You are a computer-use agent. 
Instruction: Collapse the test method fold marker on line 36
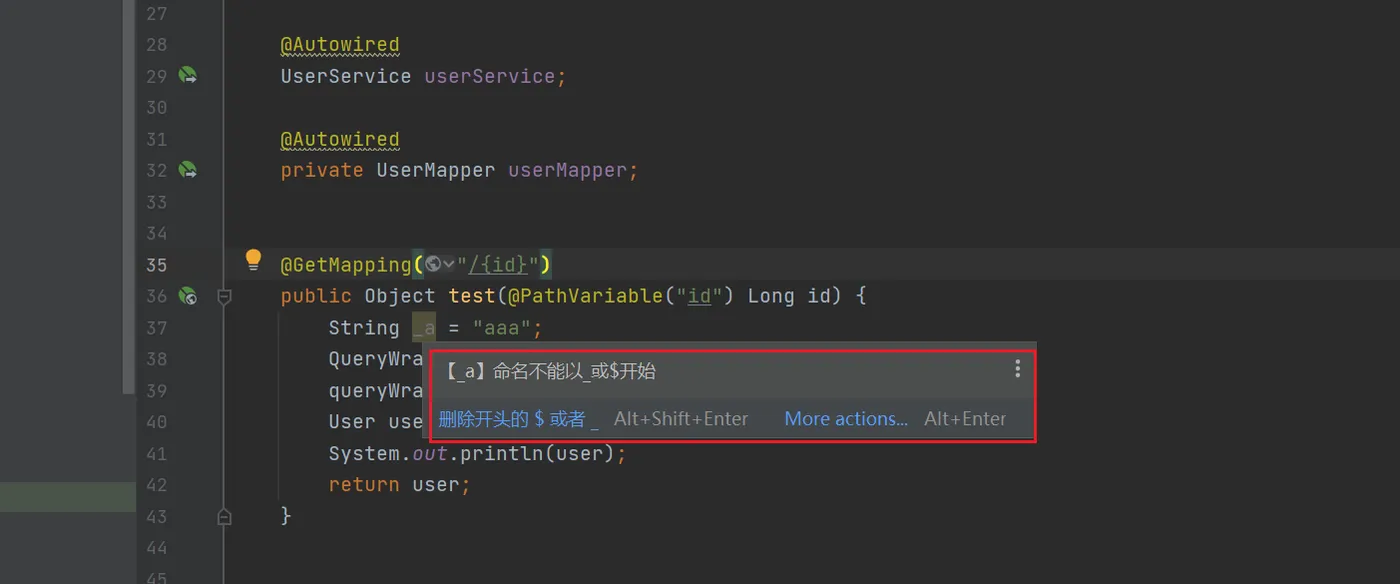224,296
